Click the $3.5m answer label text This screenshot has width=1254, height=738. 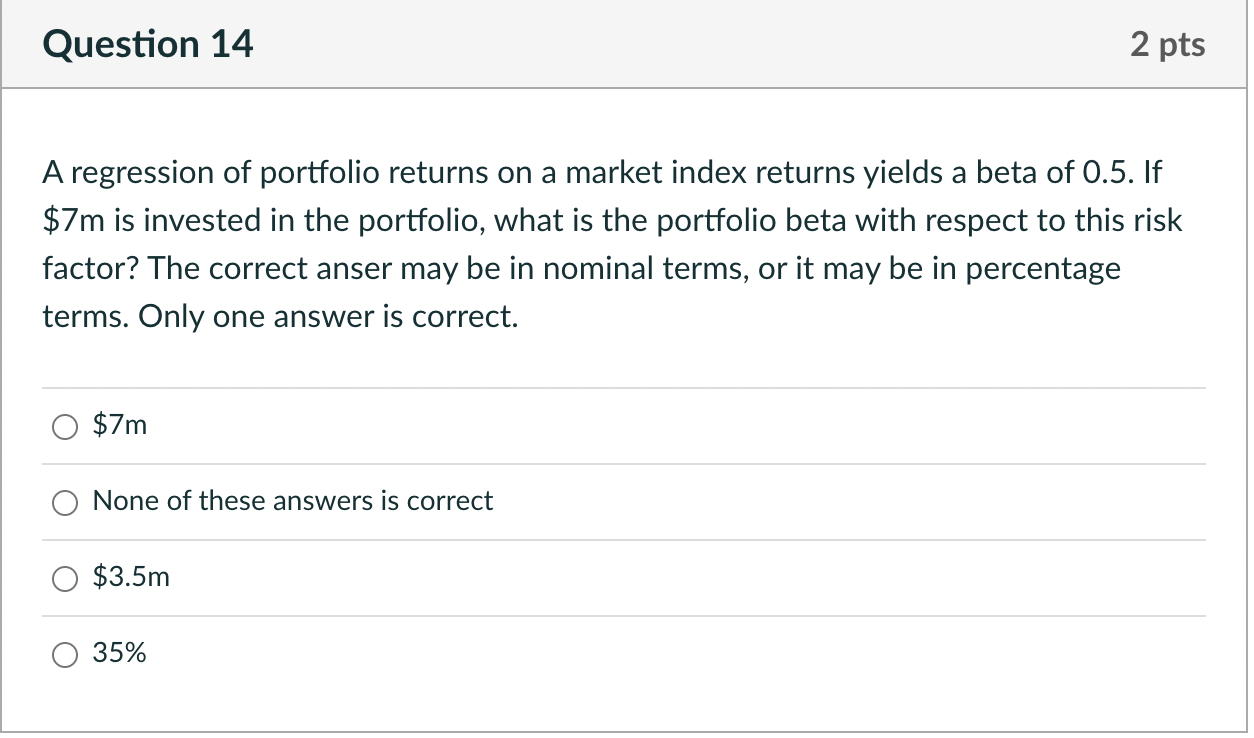(x=131, y=577)
